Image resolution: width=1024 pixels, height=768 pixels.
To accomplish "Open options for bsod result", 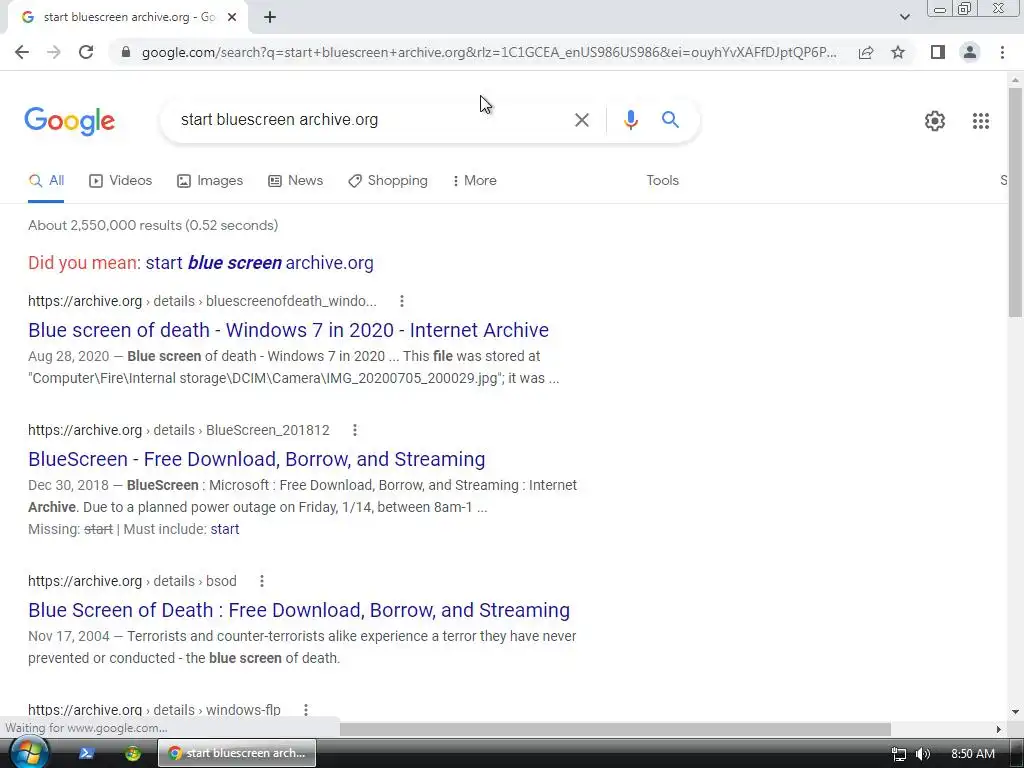I will tap(261, 581).
